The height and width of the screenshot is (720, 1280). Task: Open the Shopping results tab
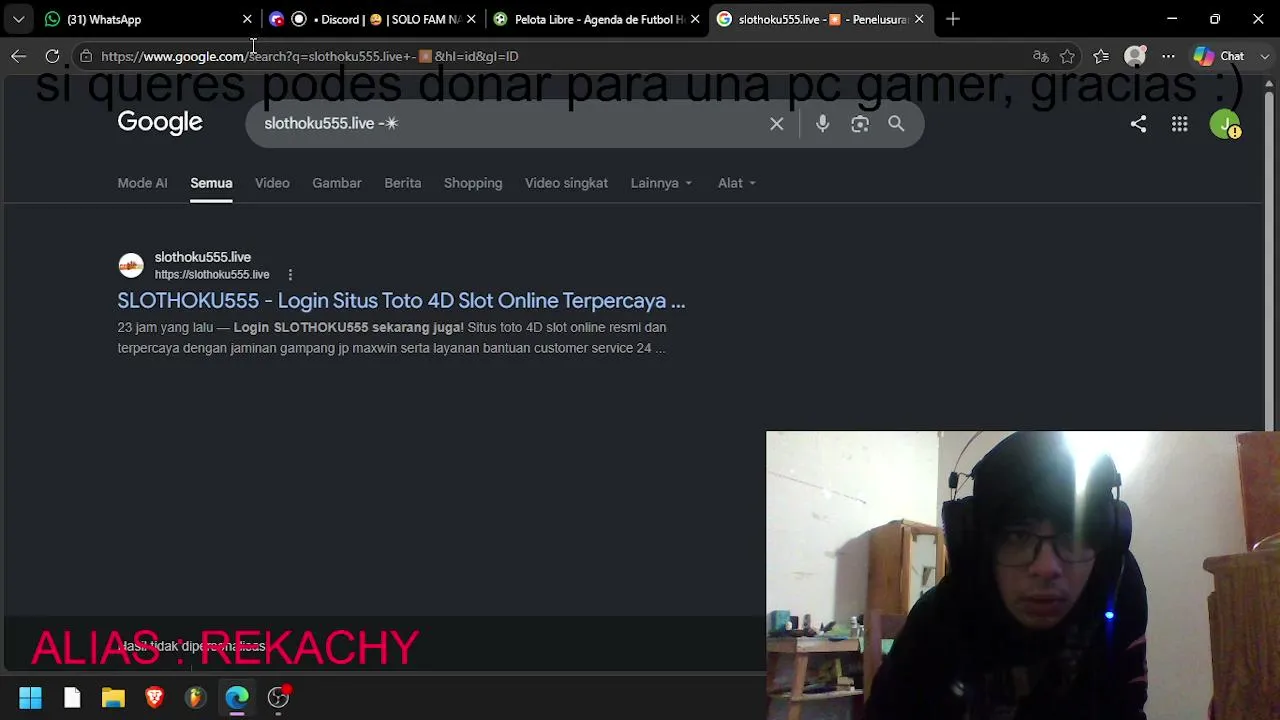(x=473, y=183)
